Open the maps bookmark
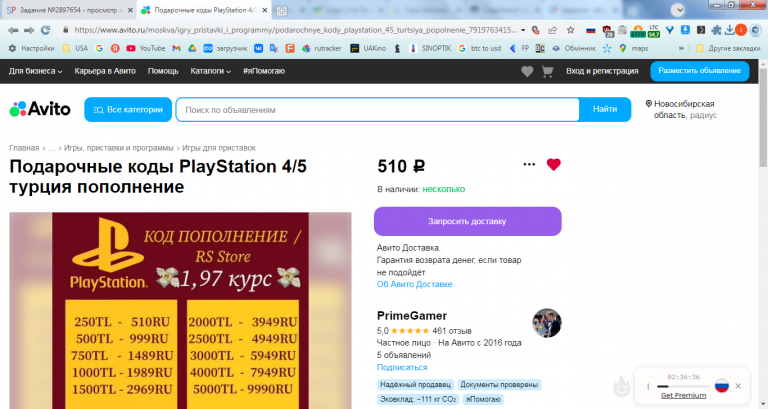This screenshot has width=768, height=409. click(x=633, y=48)
